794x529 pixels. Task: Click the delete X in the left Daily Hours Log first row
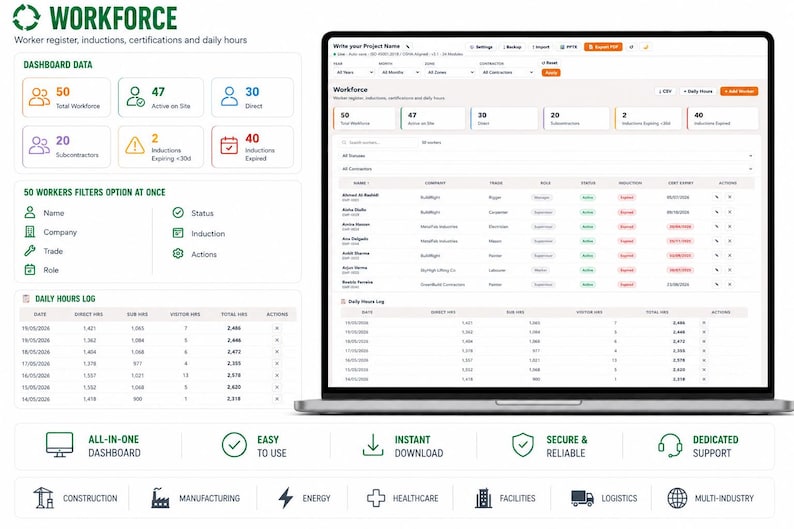[x=277, y=328]
